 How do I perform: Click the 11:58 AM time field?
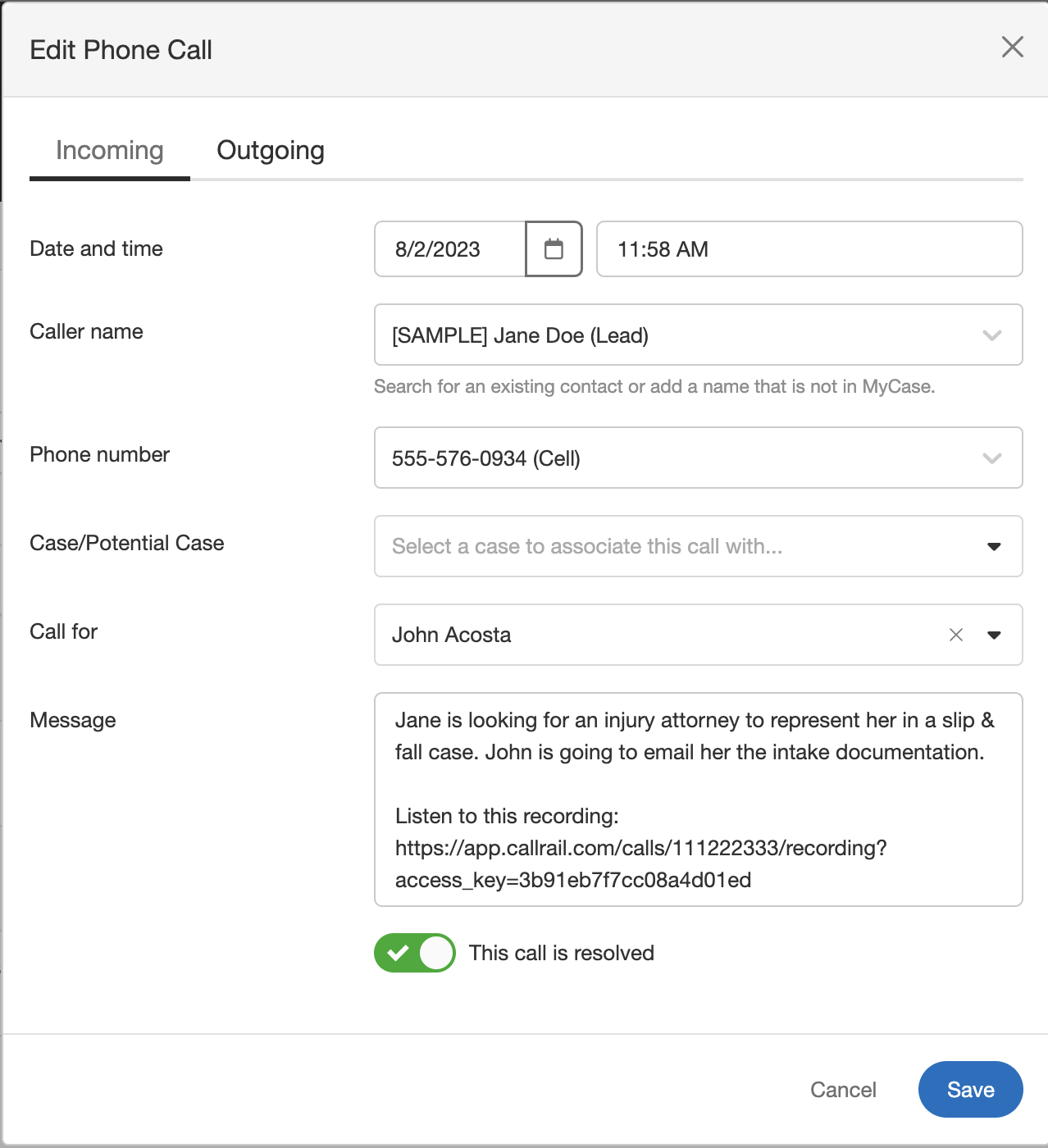[x=809, y=249]
